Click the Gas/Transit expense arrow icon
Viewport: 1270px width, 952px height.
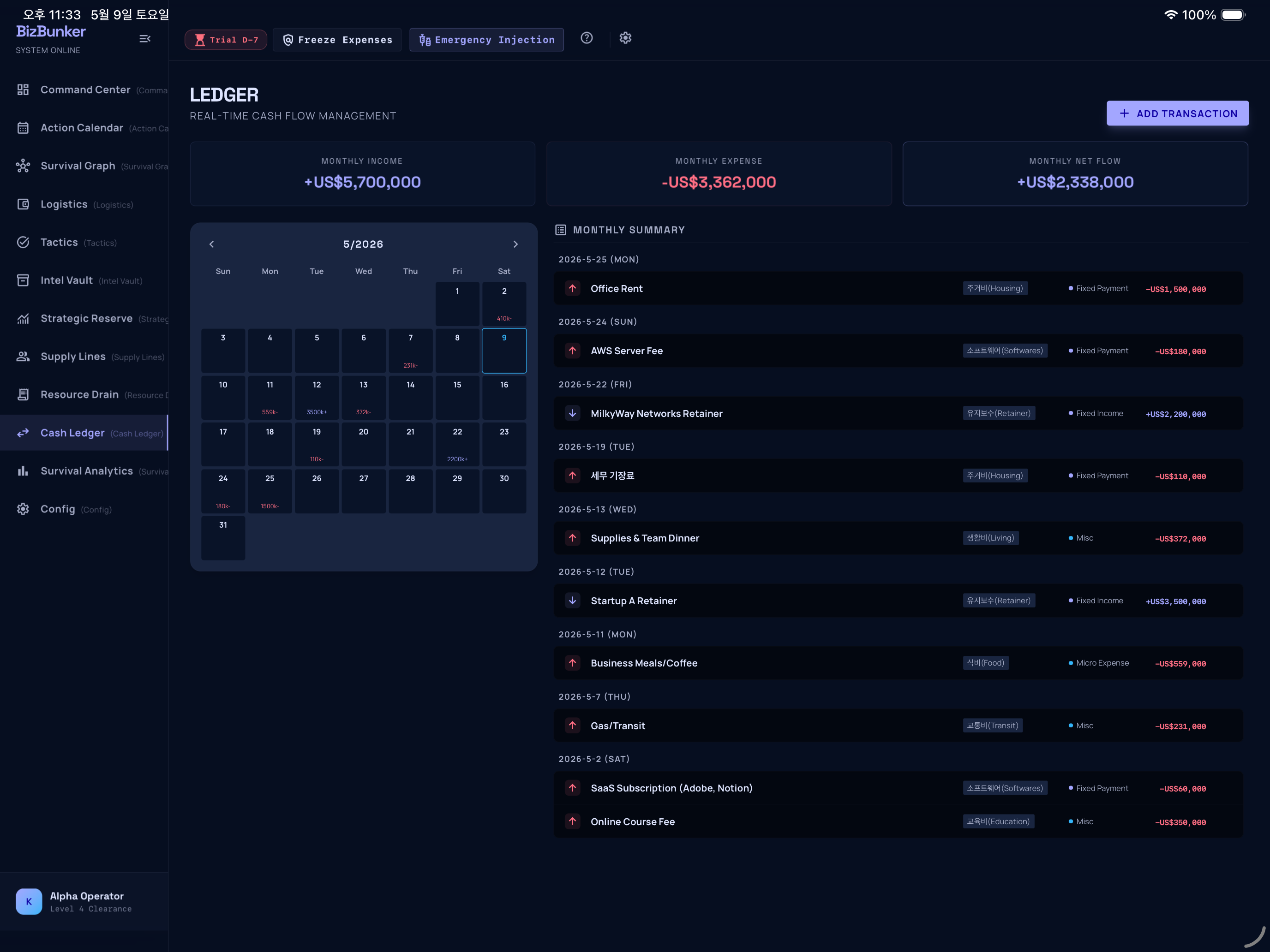point(572,726)
